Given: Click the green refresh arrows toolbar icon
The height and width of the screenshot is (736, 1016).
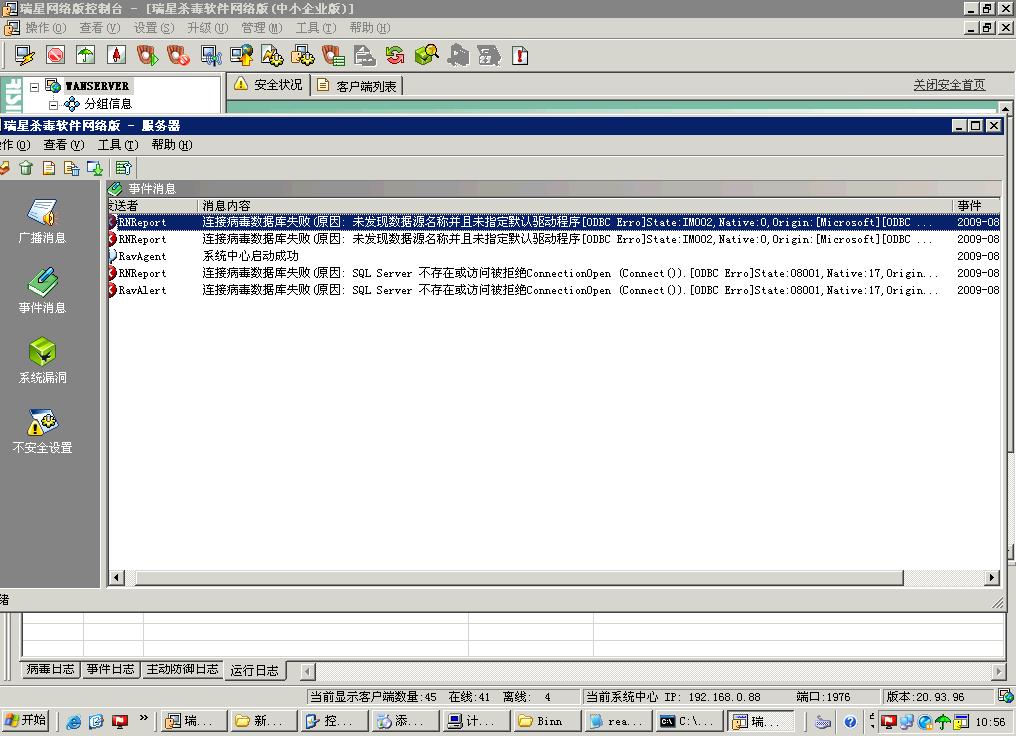Looking at the screenshot, I should coord(395,55).
